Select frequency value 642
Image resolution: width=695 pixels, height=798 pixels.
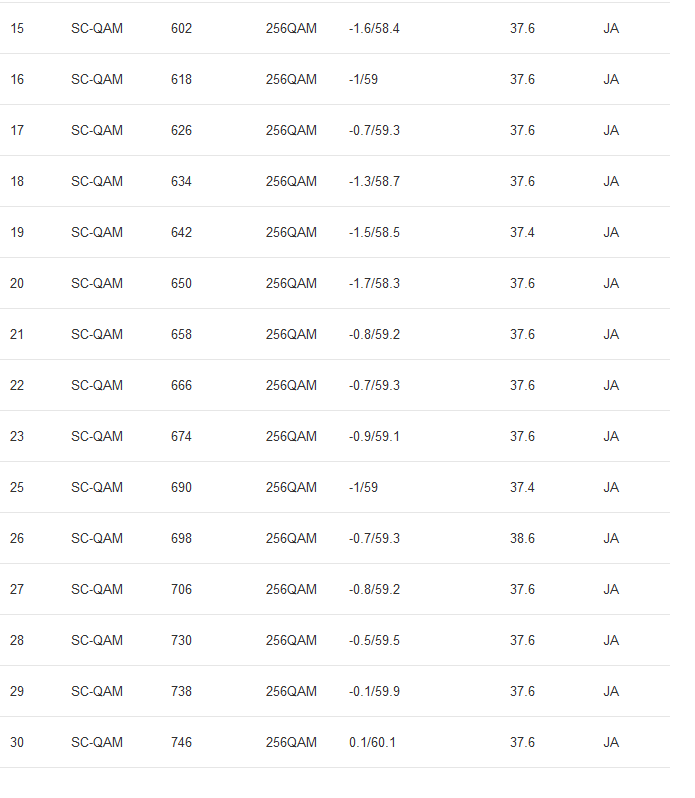(181, 233)
